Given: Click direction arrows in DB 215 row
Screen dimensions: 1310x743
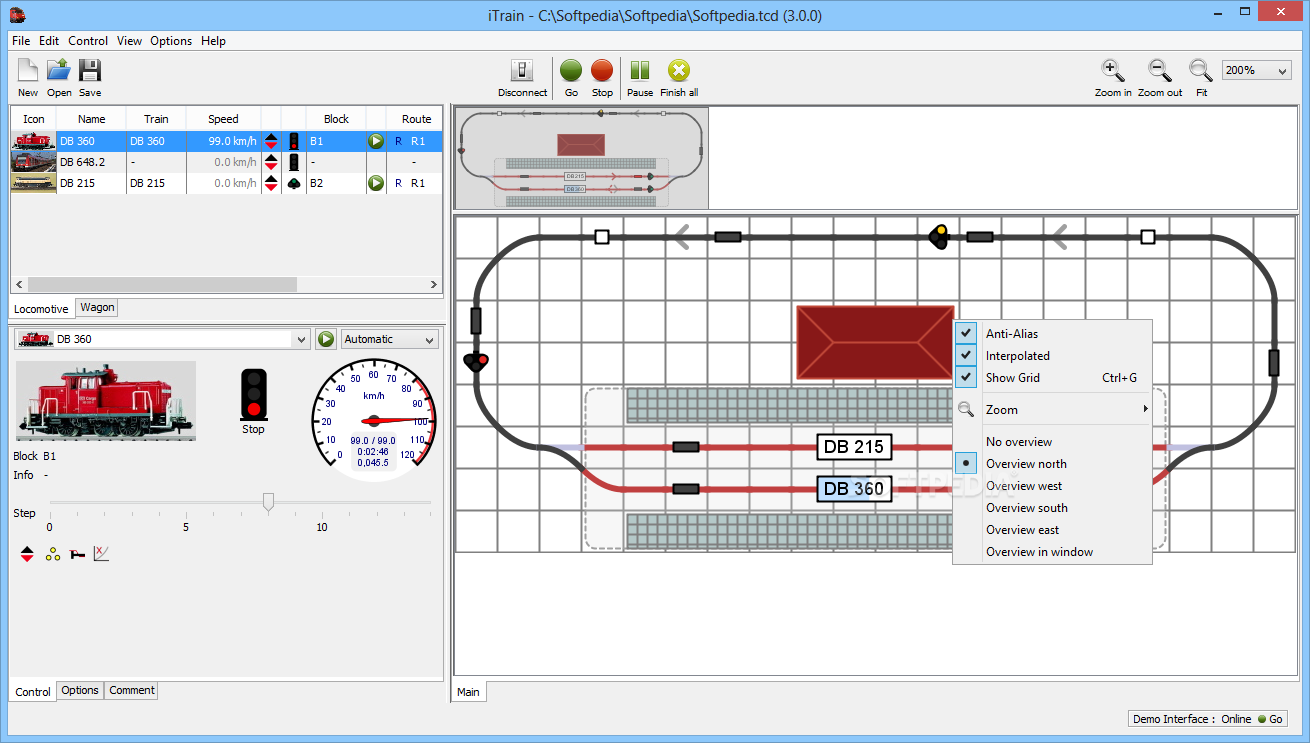Looking at the screenshot, I should pyautogui.click(x=271, y=183).
